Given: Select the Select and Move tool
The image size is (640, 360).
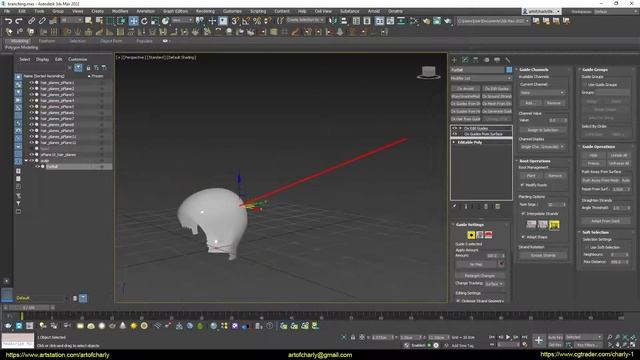Looking at the screenshot, I should pyautogui.click(x=133, y=21).
